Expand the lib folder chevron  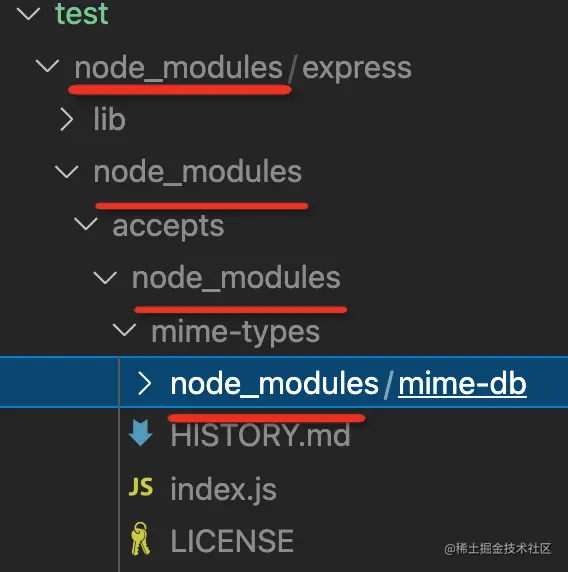pyautogui.click(x=67, y=119)
